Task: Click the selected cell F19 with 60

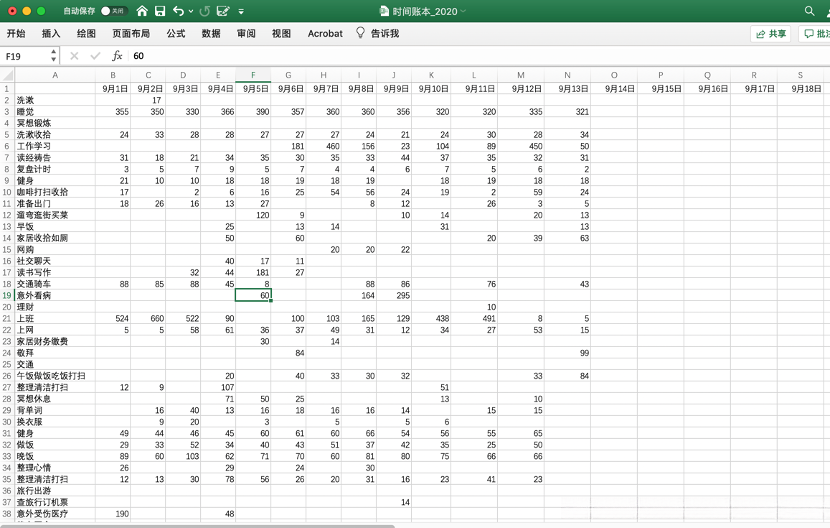Action: click(253, 296)
